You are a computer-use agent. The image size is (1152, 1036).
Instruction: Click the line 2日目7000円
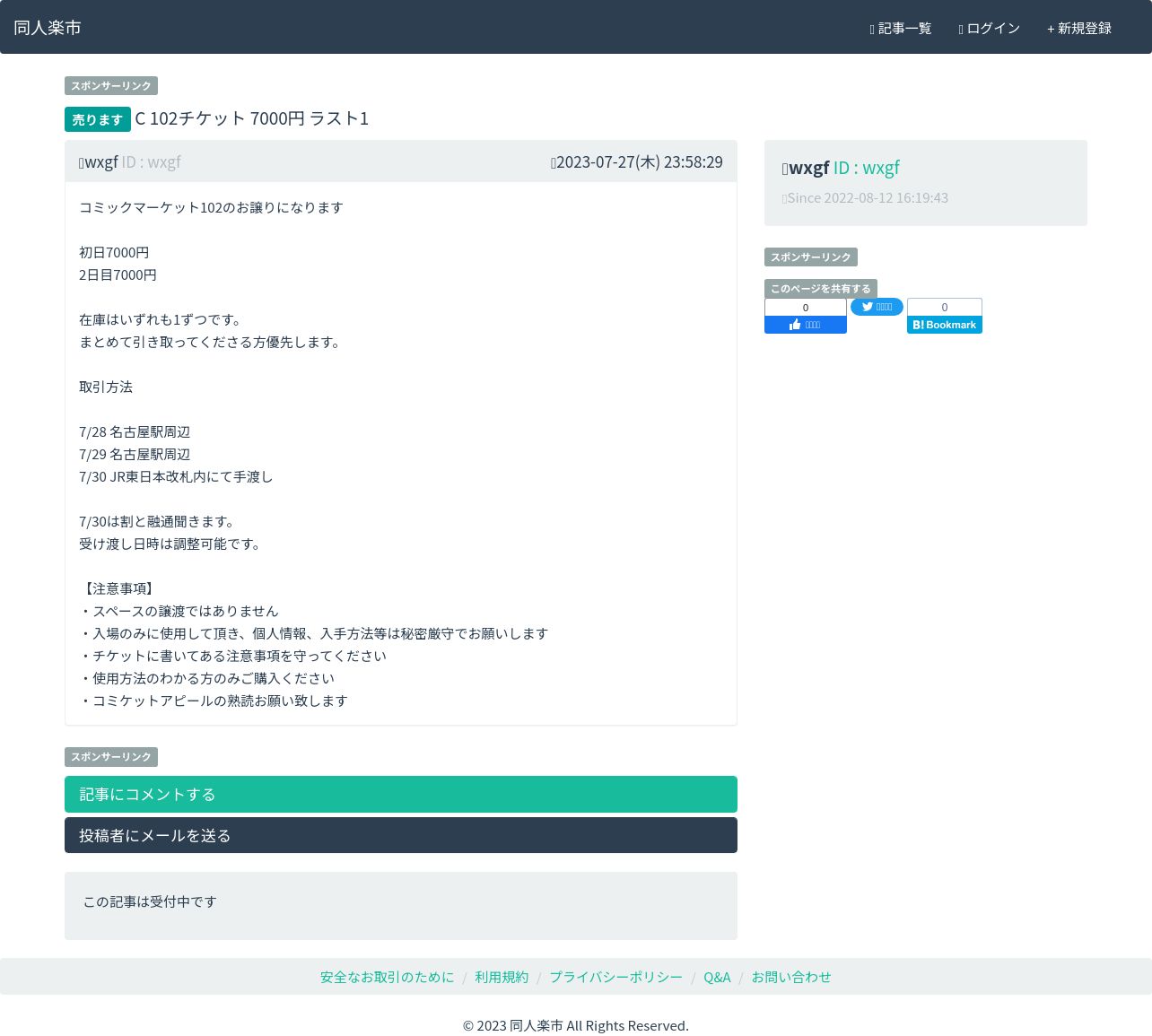[x=118, y=275]
